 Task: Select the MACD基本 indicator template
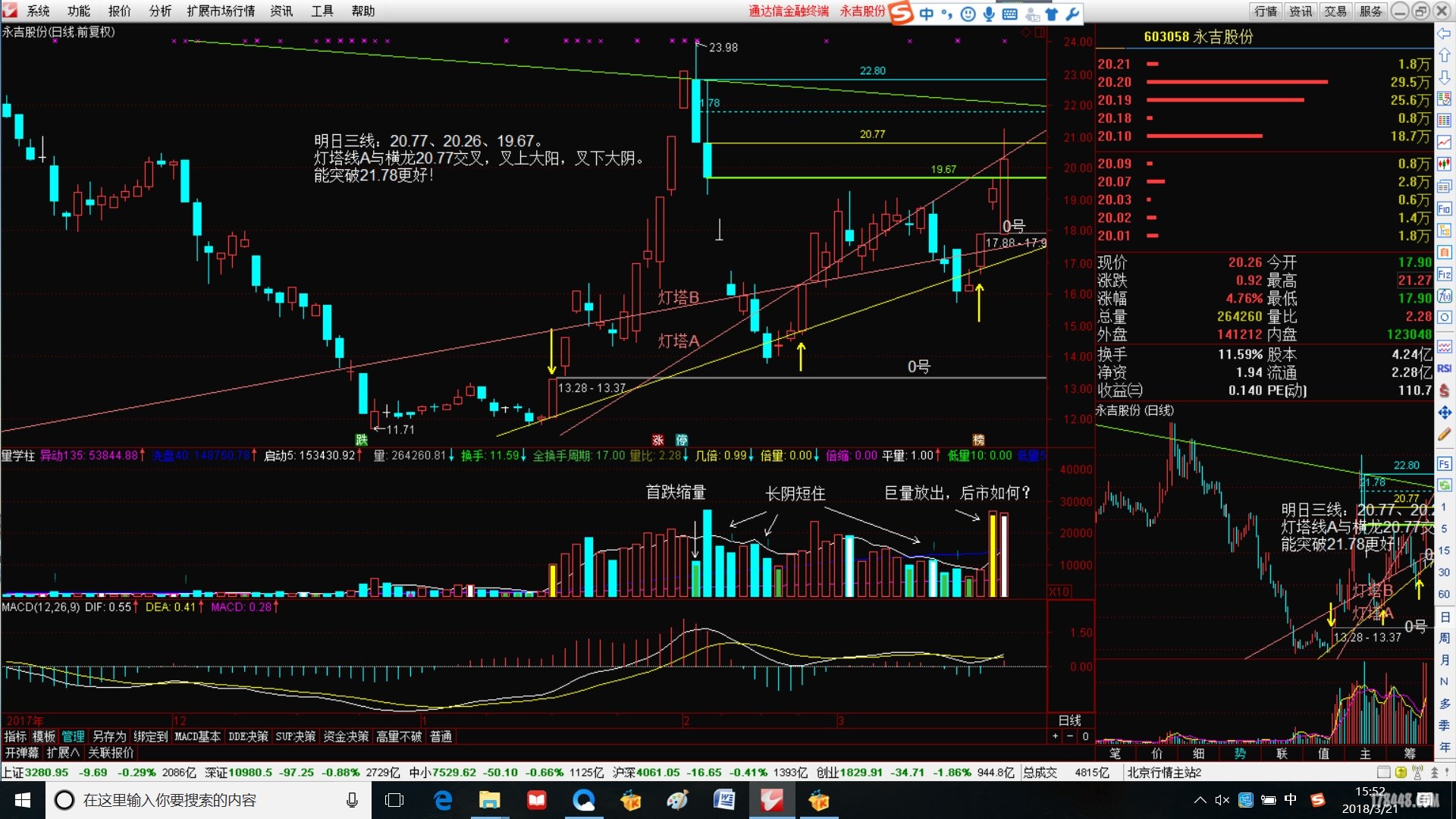[x=197, y=736]
